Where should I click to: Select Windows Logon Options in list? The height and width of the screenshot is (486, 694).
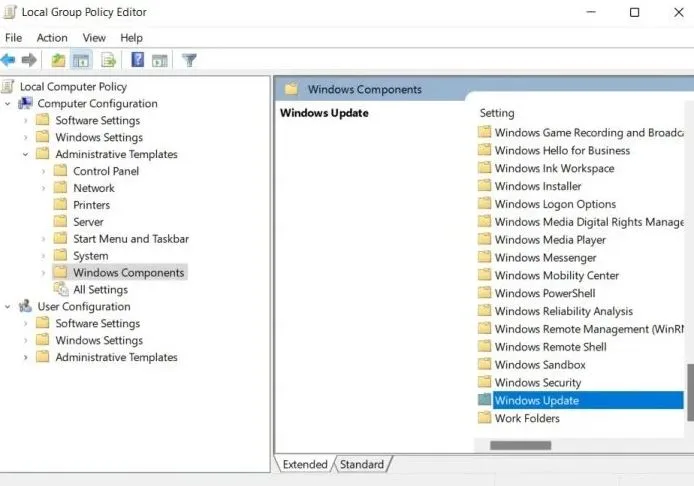click(x=555, y=204)
